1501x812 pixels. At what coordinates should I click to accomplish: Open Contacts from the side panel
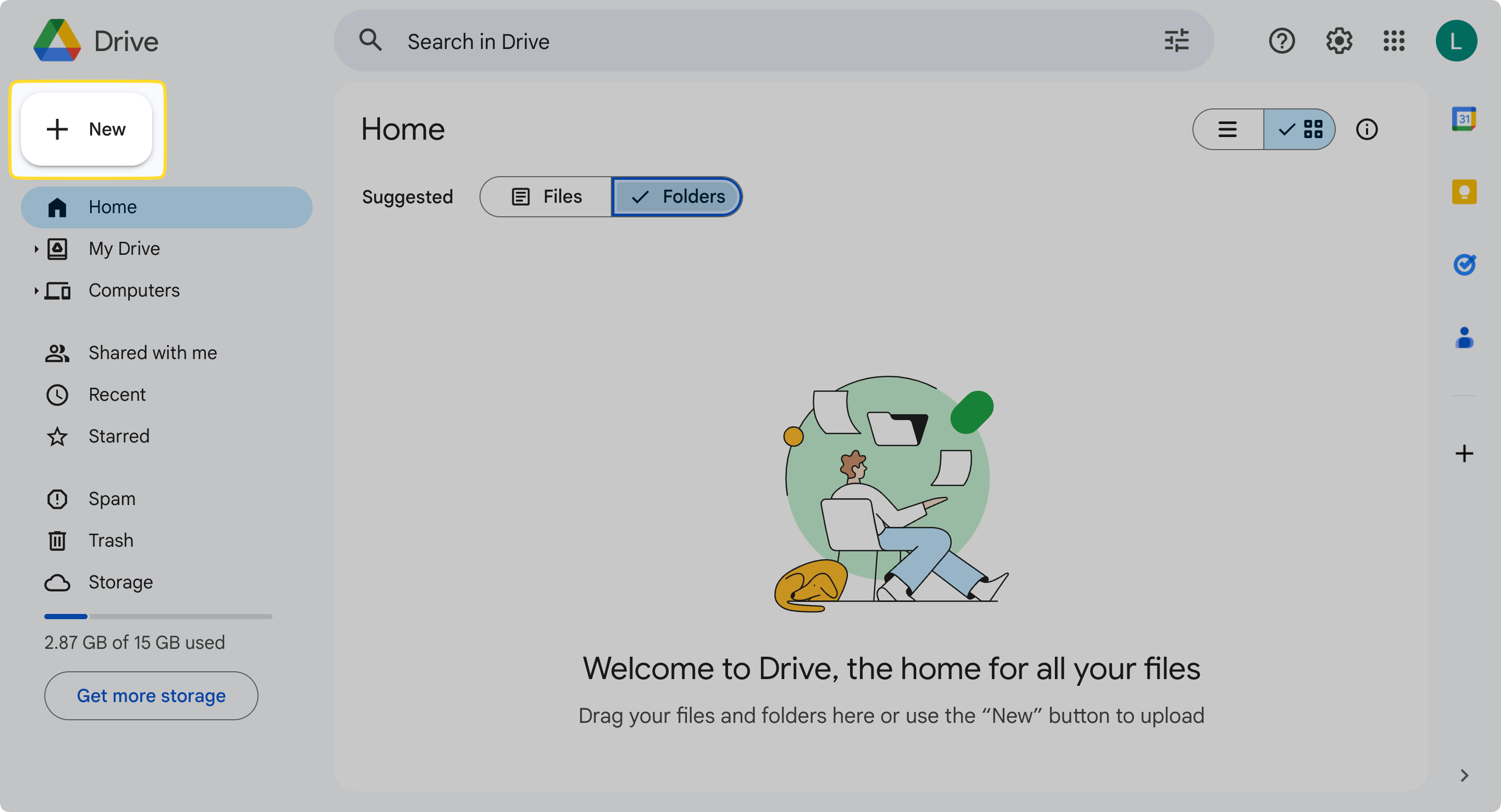1466,336
